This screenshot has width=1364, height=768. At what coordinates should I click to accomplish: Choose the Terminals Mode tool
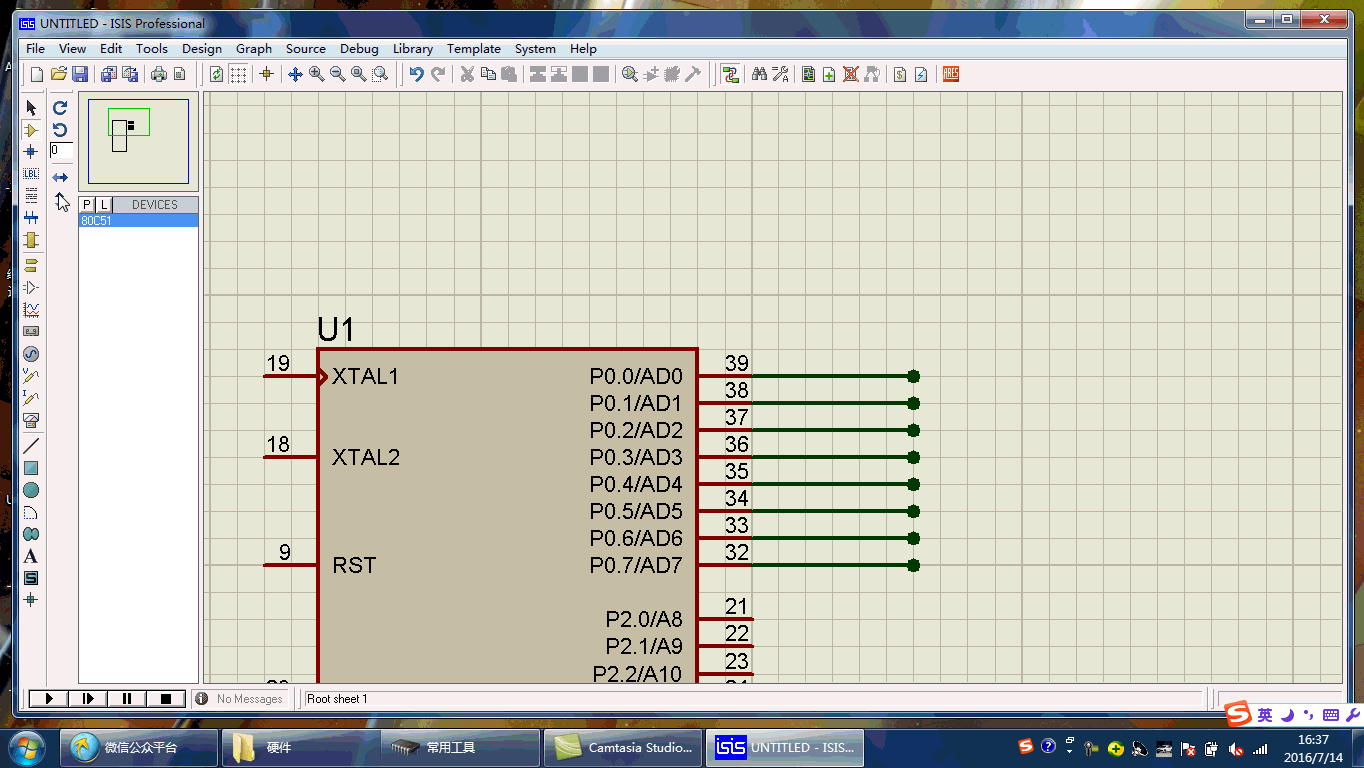[31, 266]
